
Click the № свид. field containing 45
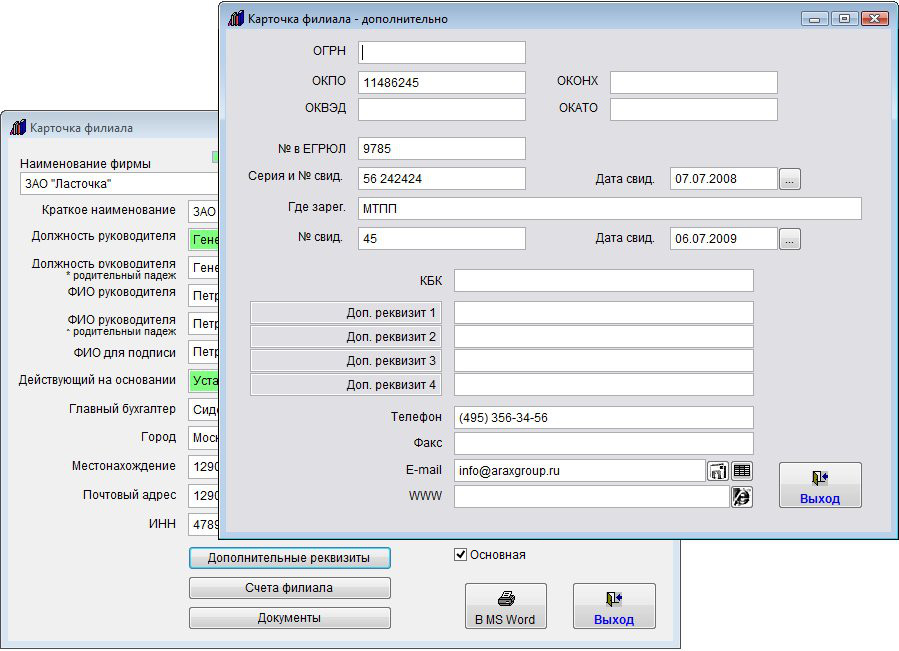pyautogui.click(x=441, y=239)
